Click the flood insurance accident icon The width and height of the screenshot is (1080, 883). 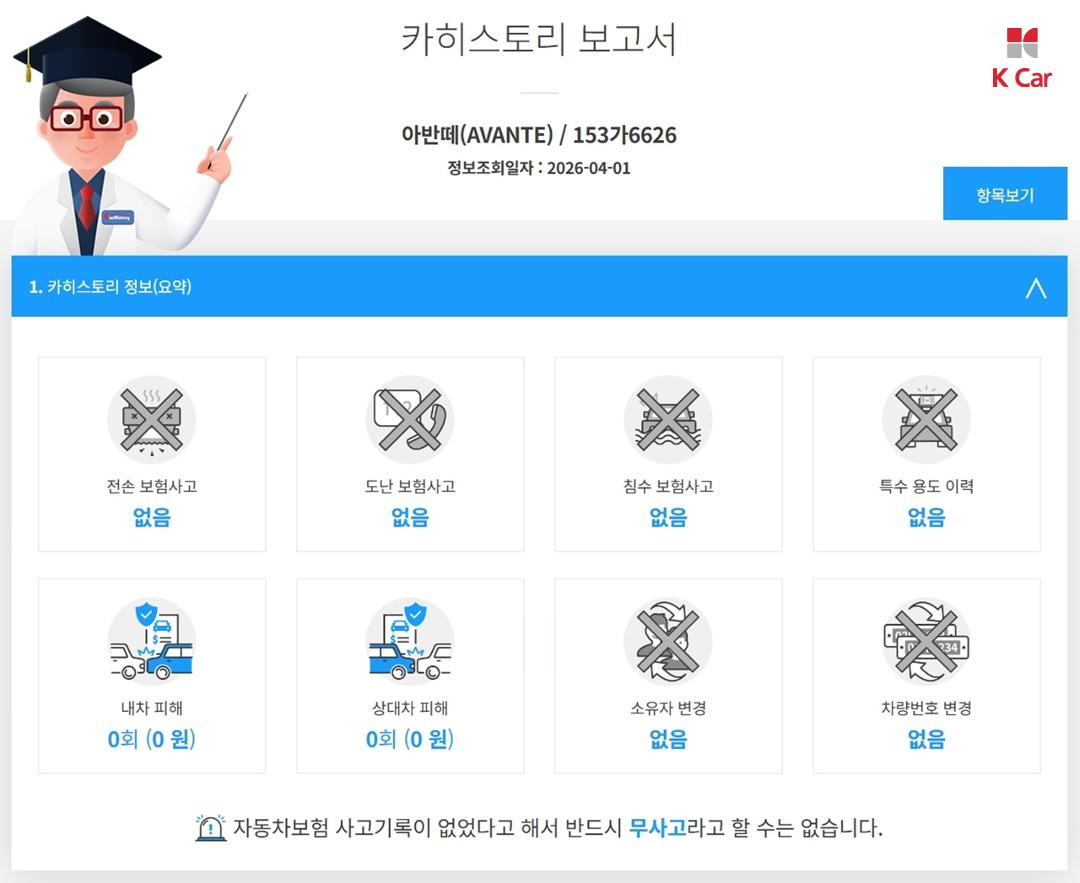pos(668,419)
